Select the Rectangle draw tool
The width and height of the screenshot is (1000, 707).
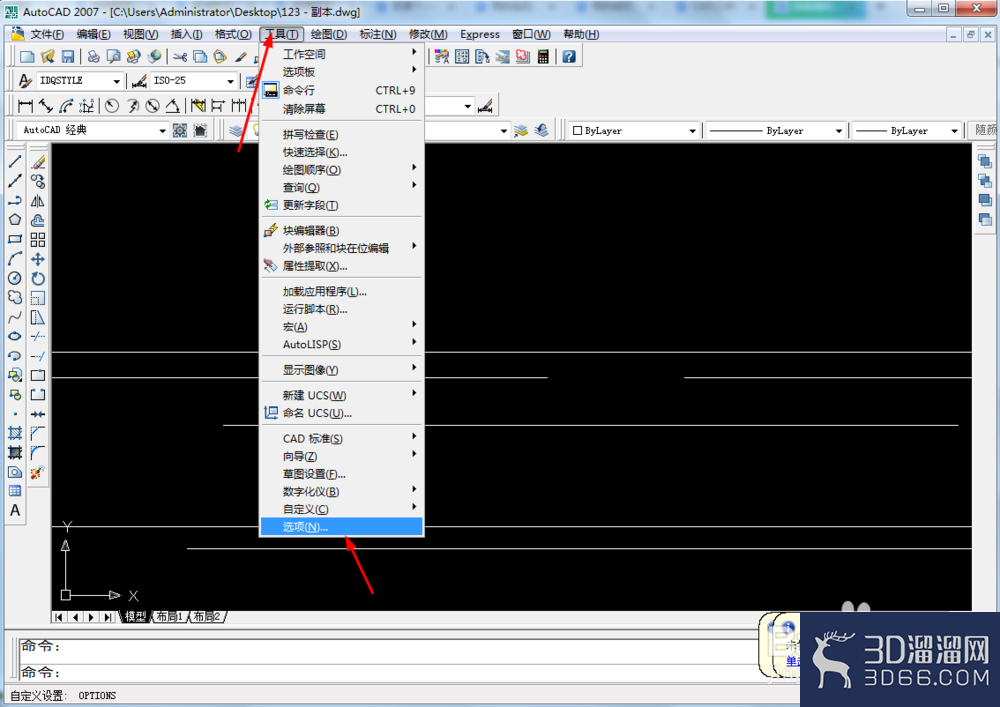(15, 240)
